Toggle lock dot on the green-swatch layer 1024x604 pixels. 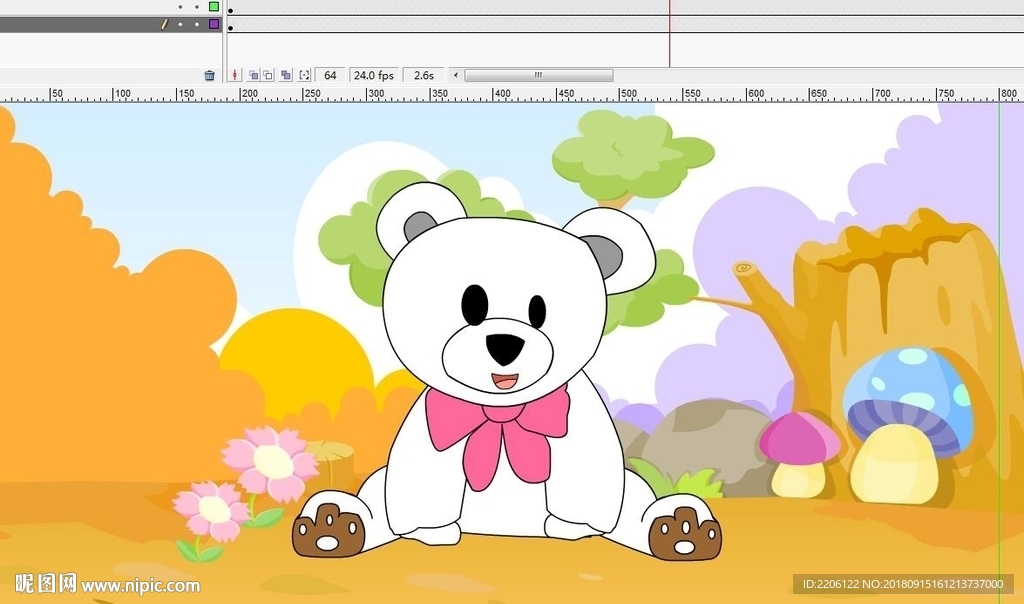click(197, 7)
